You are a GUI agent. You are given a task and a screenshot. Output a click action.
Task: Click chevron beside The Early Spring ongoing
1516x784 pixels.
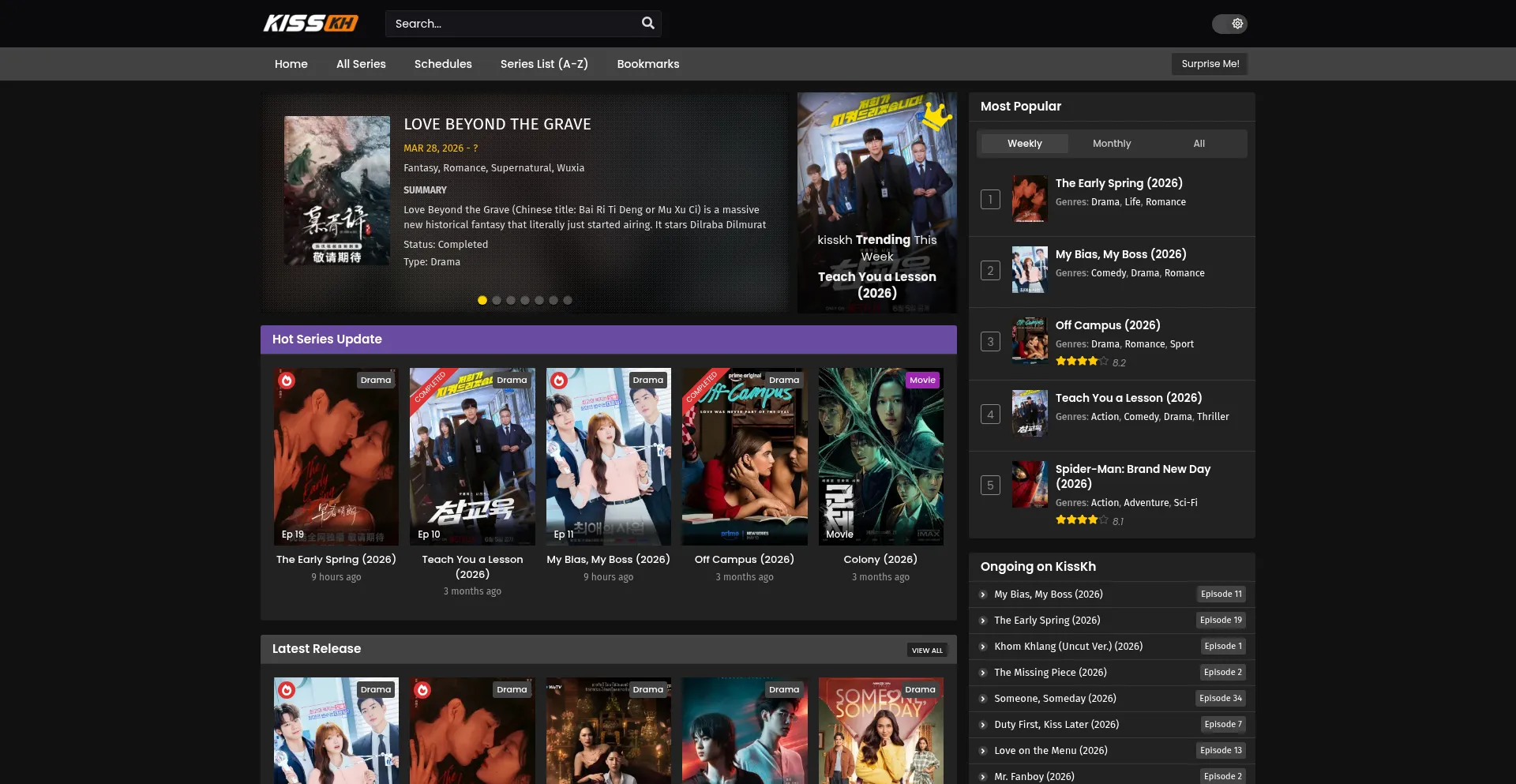pos(983,621)
